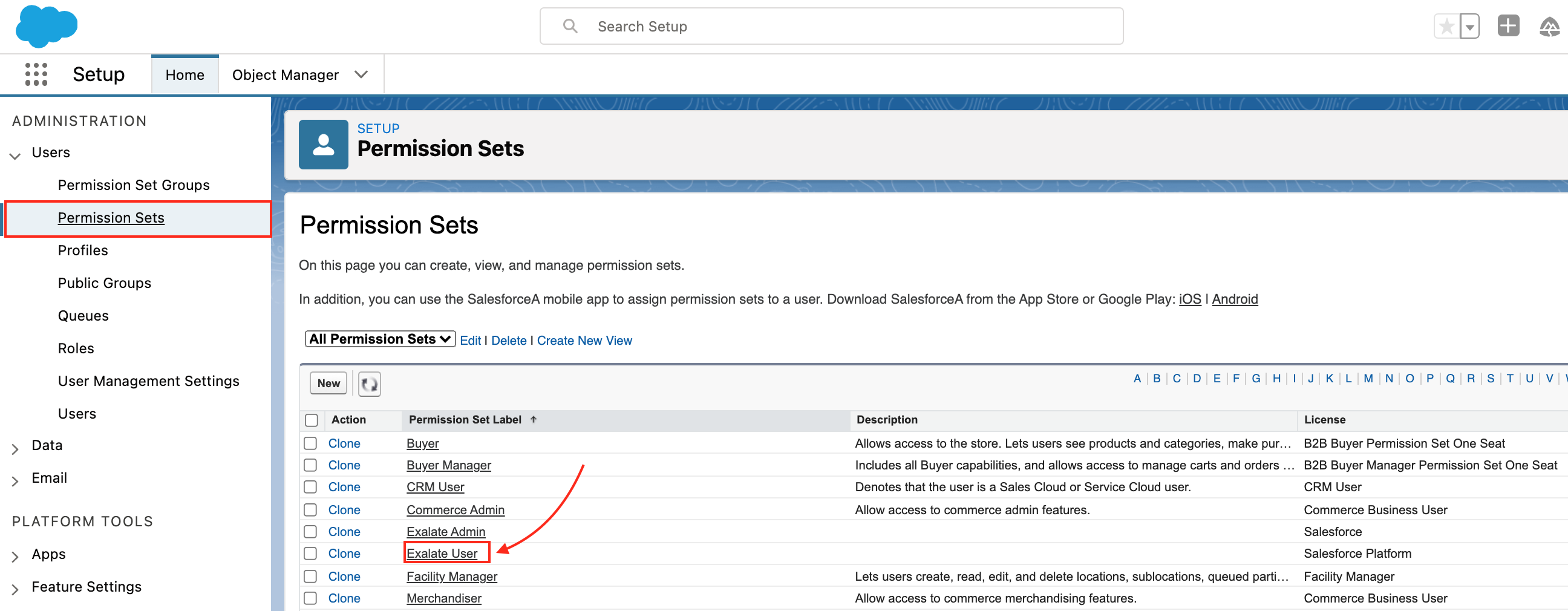Screen dimensions: 1568x611
Task: Click the New permission set button
Action: tap(328, 384)
